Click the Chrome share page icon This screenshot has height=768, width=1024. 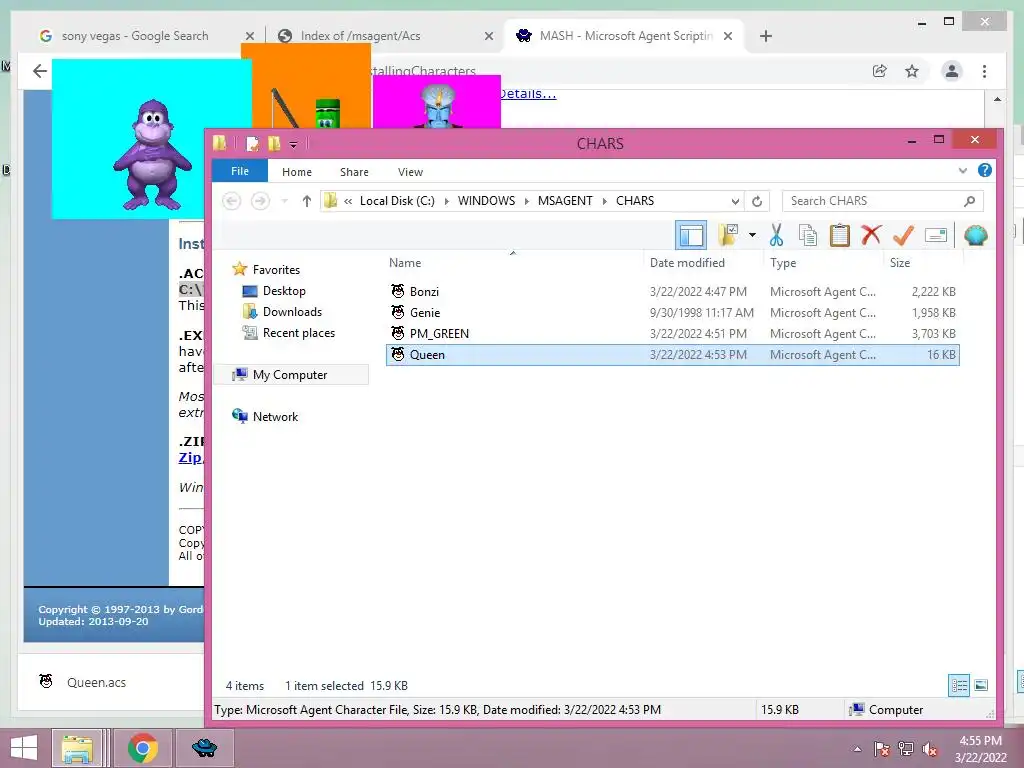[880, 71]
